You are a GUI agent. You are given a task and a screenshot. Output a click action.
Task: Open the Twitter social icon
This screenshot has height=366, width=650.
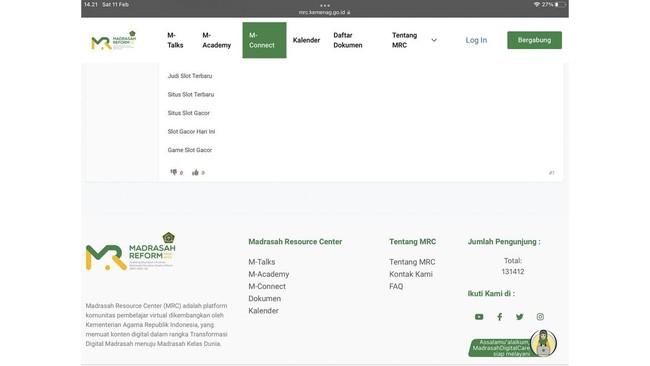(519, 317)
